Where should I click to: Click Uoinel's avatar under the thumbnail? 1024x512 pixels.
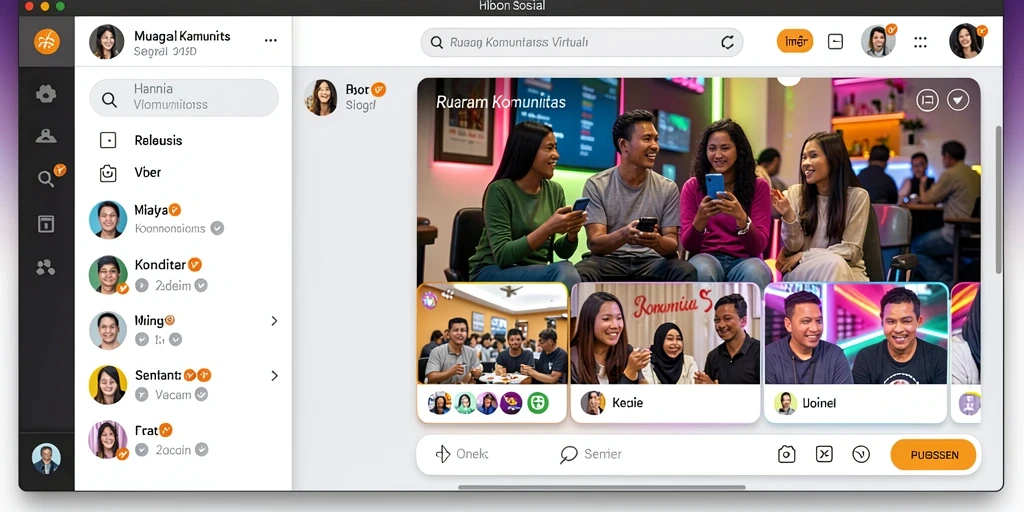pyautogui.click(x=786, y=403)
